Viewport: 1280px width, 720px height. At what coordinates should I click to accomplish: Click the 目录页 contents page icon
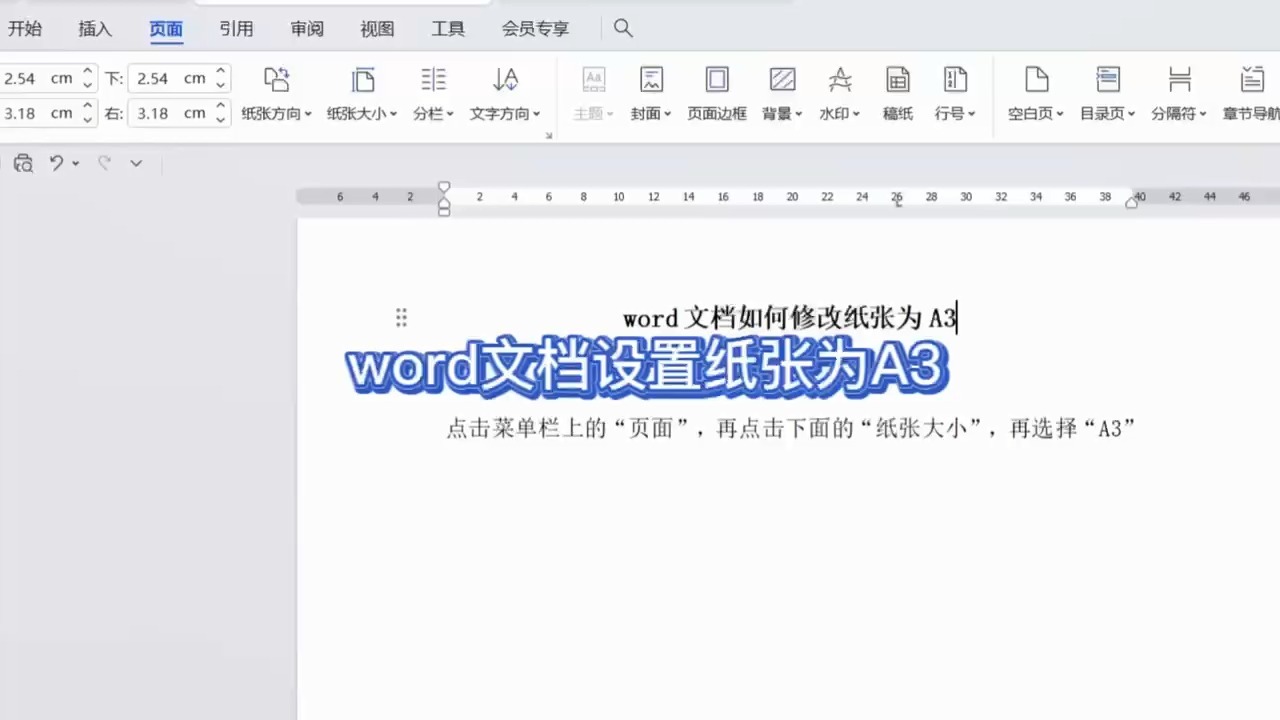[x=1108, y=79]
